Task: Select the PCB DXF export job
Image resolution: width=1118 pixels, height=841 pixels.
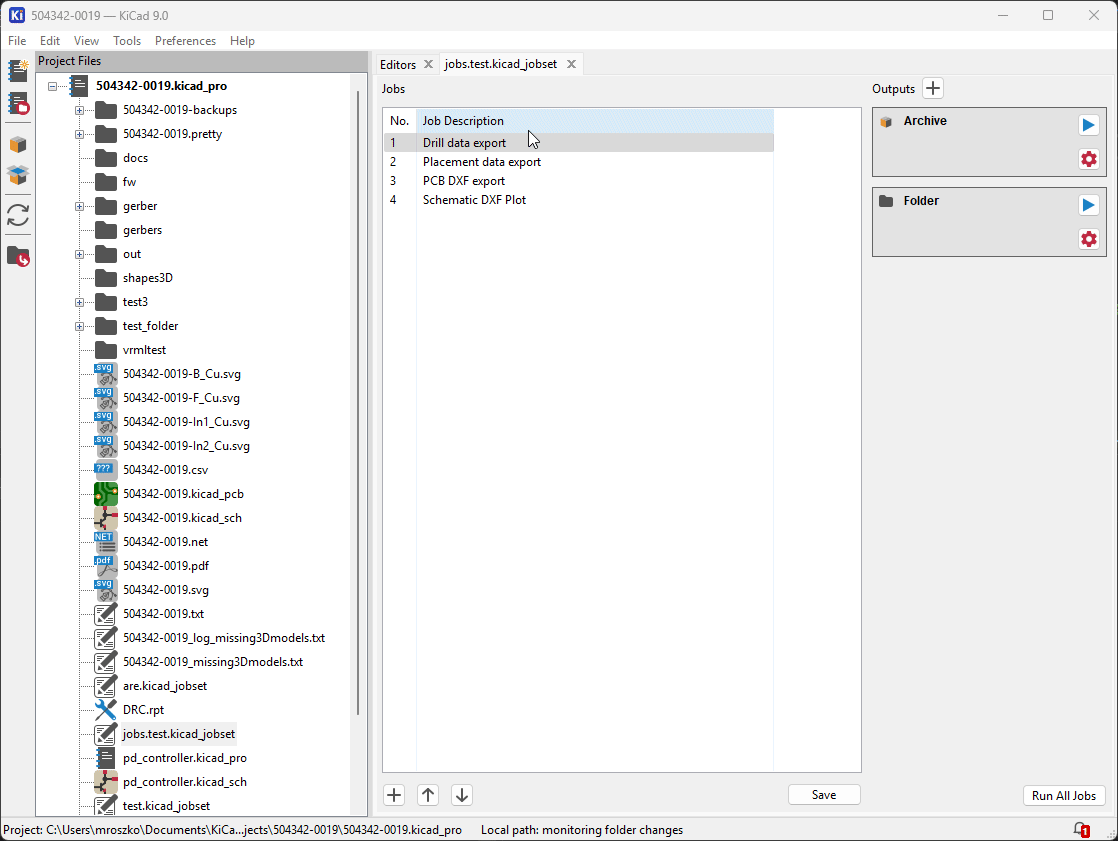Action: point(578,181)
